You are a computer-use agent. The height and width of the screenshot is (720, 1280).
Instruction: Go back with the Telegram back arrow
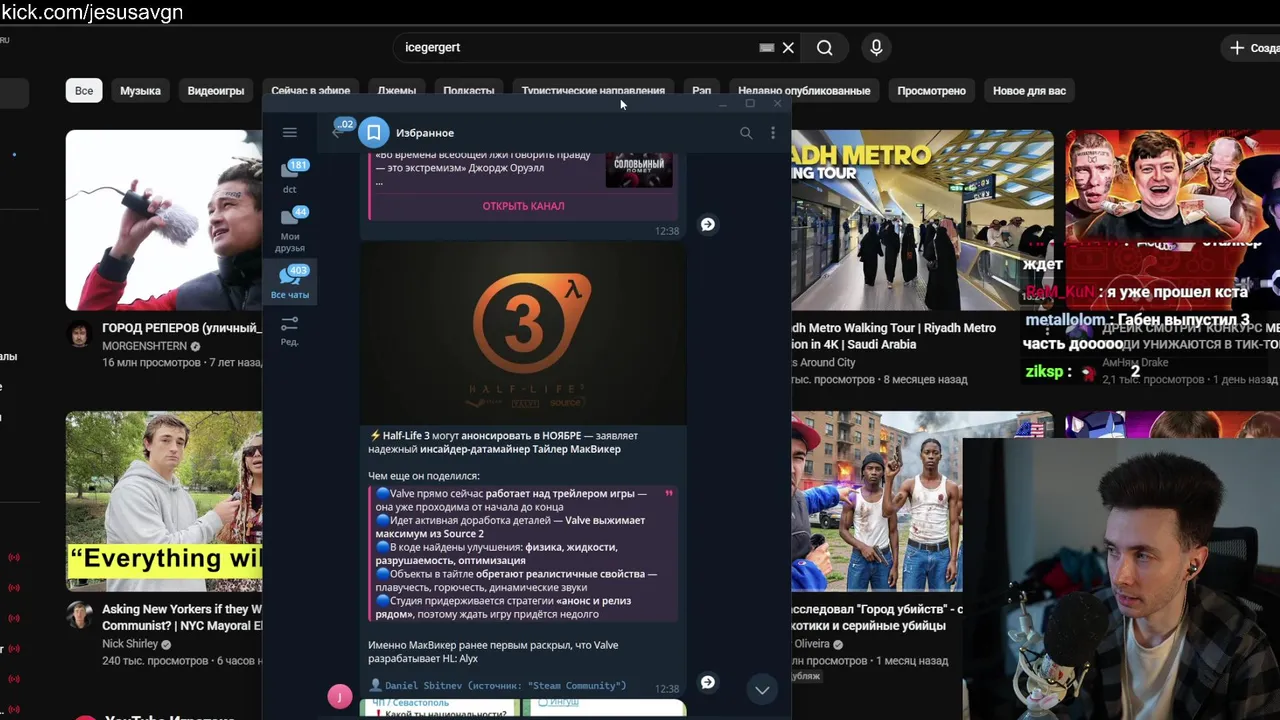[x=337, y=133]
